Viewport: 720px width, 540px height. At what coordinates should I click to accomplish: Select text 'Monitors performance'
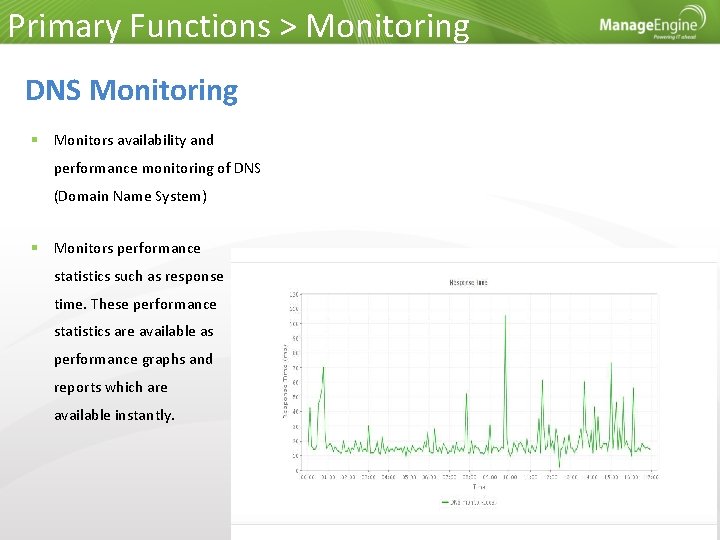[x=127, y=248]
